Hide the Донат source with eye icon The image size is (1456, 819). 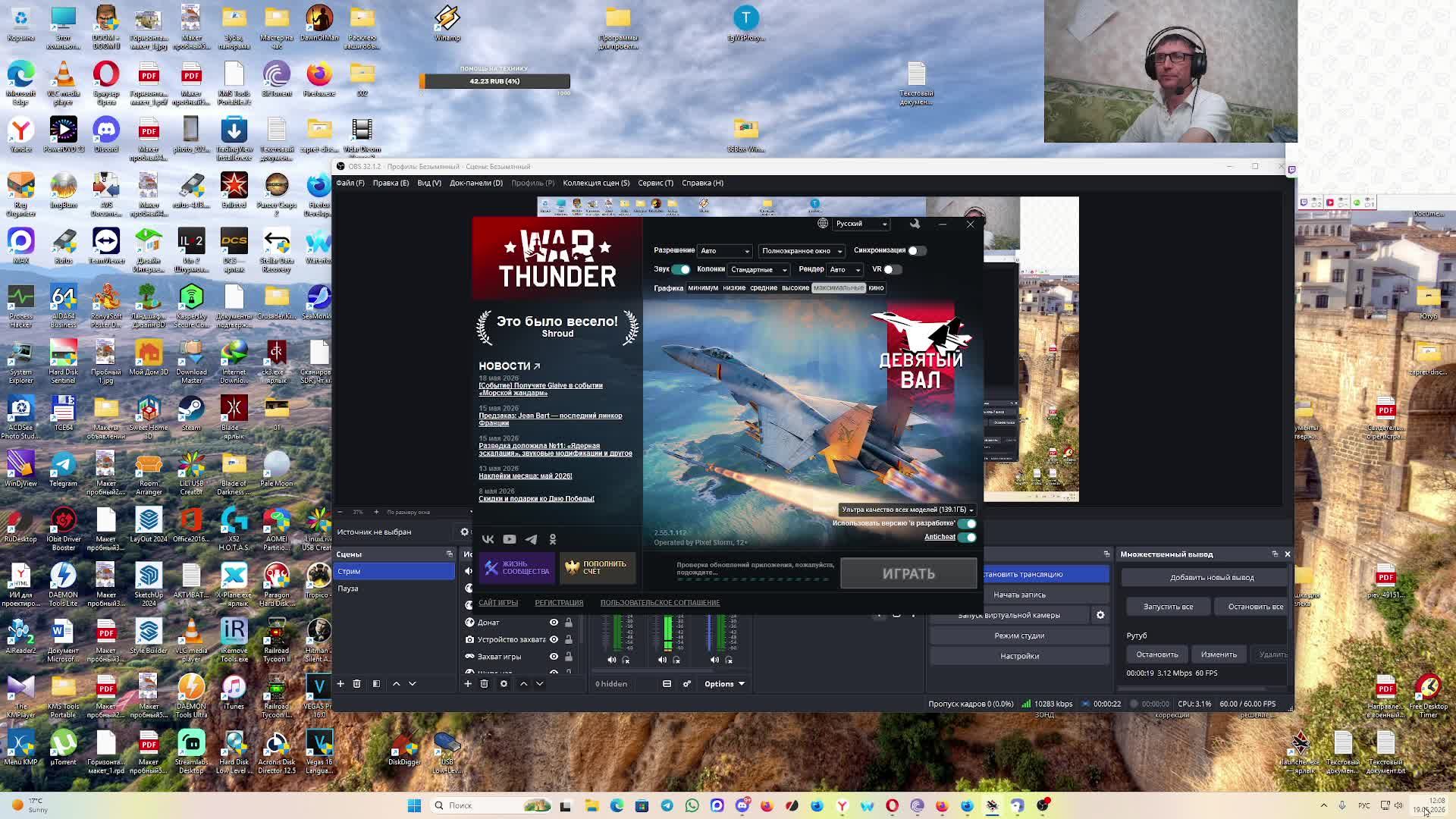(554, 623)
